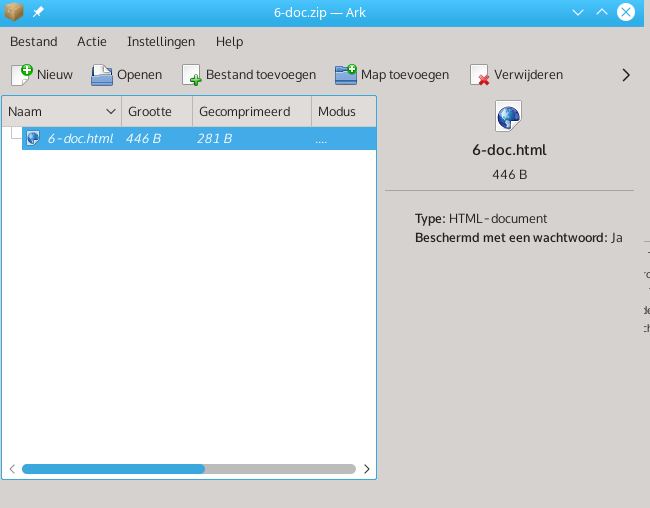The image size is (650, 508).
Task: Click the Nieuw button label
Action: coord(55,75)
